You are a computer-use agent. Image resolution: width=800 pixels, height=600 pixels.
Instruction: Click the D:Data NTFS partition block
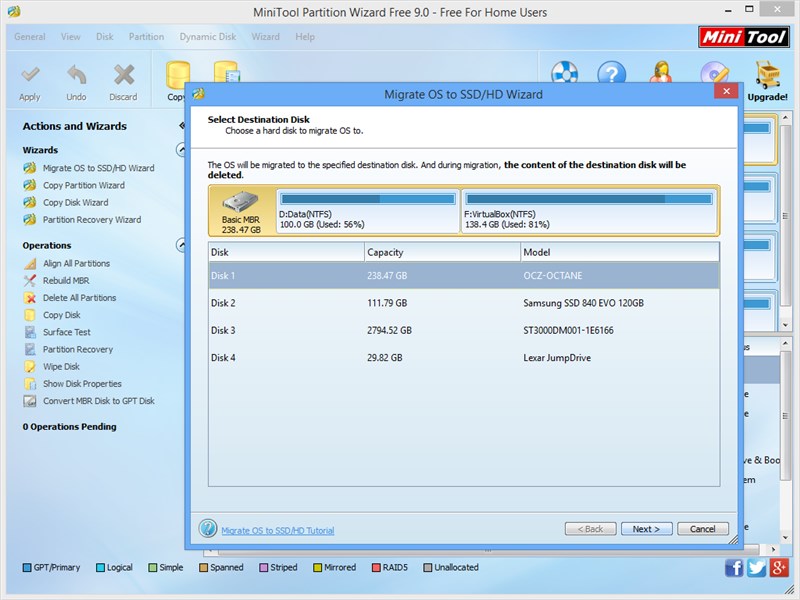click(x=368, y=211)
